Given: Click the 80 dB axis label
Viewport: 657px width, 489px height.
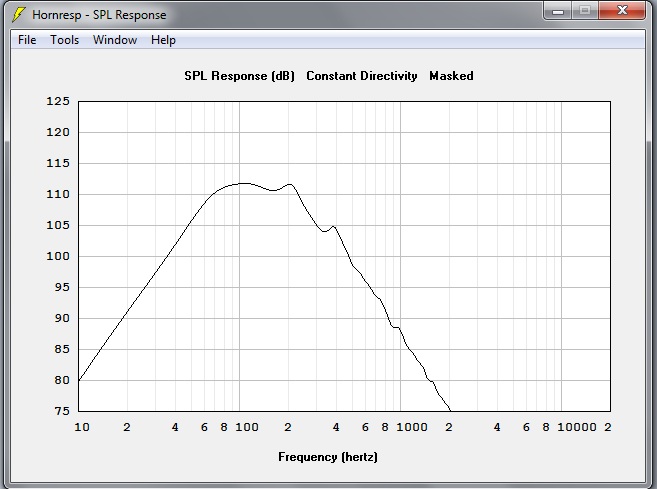Looking at the screenshot, I should [x=62, y=380].
